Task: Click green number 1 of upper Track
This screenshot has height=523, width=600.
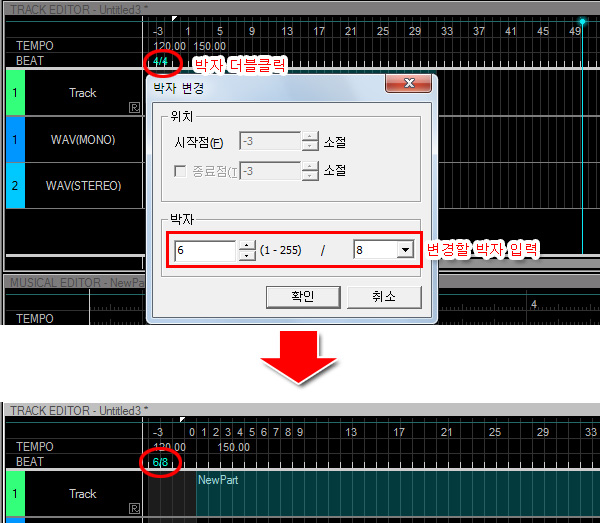Action: (15, 93)
